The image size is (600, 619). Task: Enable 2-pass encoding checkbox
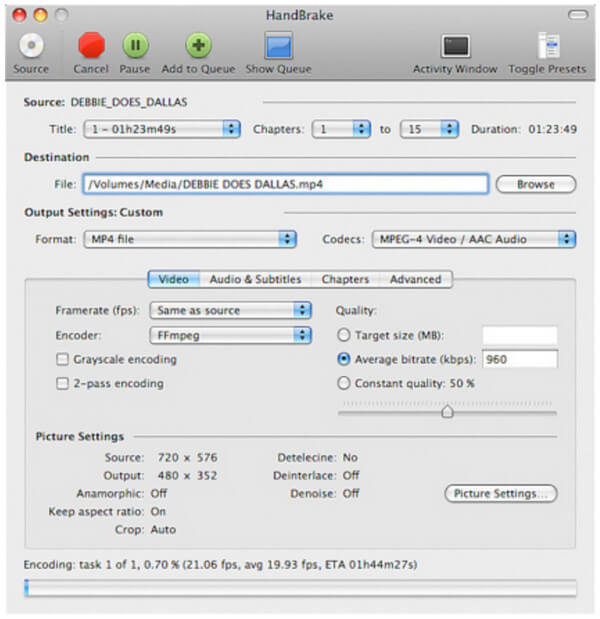point(62,384)
